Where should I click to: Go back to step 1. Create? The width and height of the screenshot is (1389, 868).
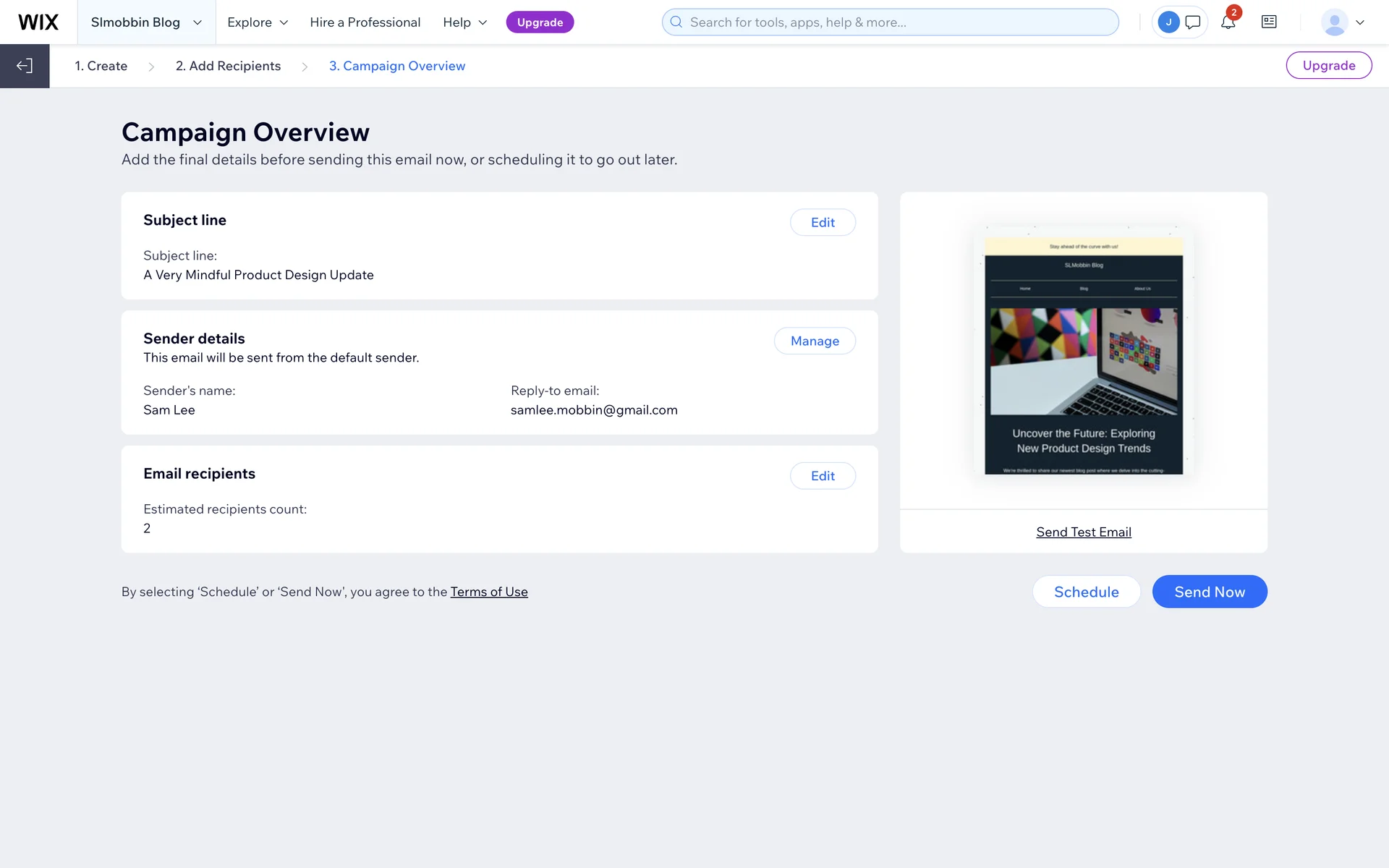coord(101,66)
